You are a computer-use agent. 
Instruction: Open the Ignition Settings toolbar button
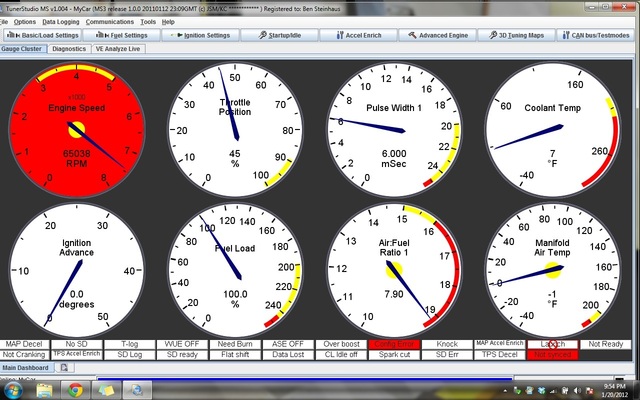(x=200, y=36)
